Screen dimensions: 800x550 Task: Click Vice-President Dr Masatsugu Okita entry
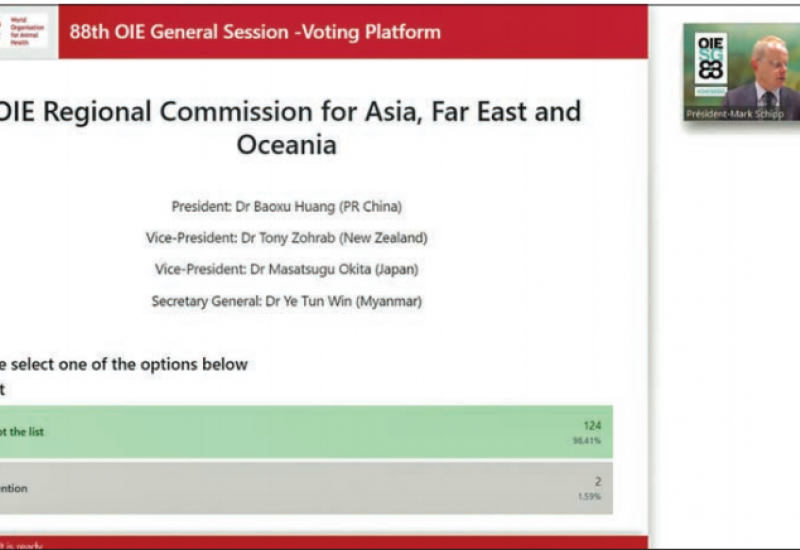[x=286, y=269]
